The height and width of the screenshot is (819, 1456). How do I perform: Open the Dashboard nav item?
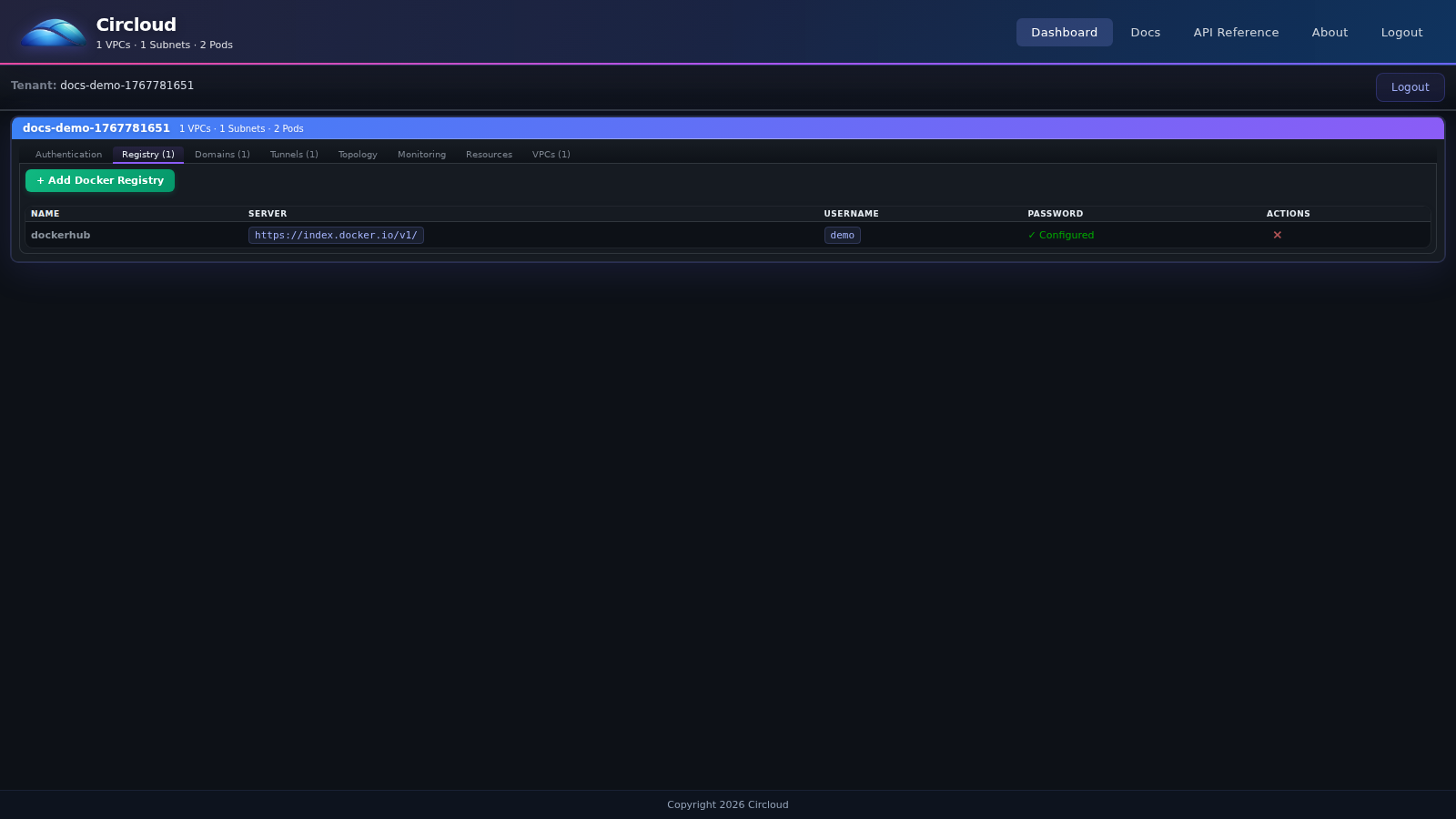pos(1064,32)
